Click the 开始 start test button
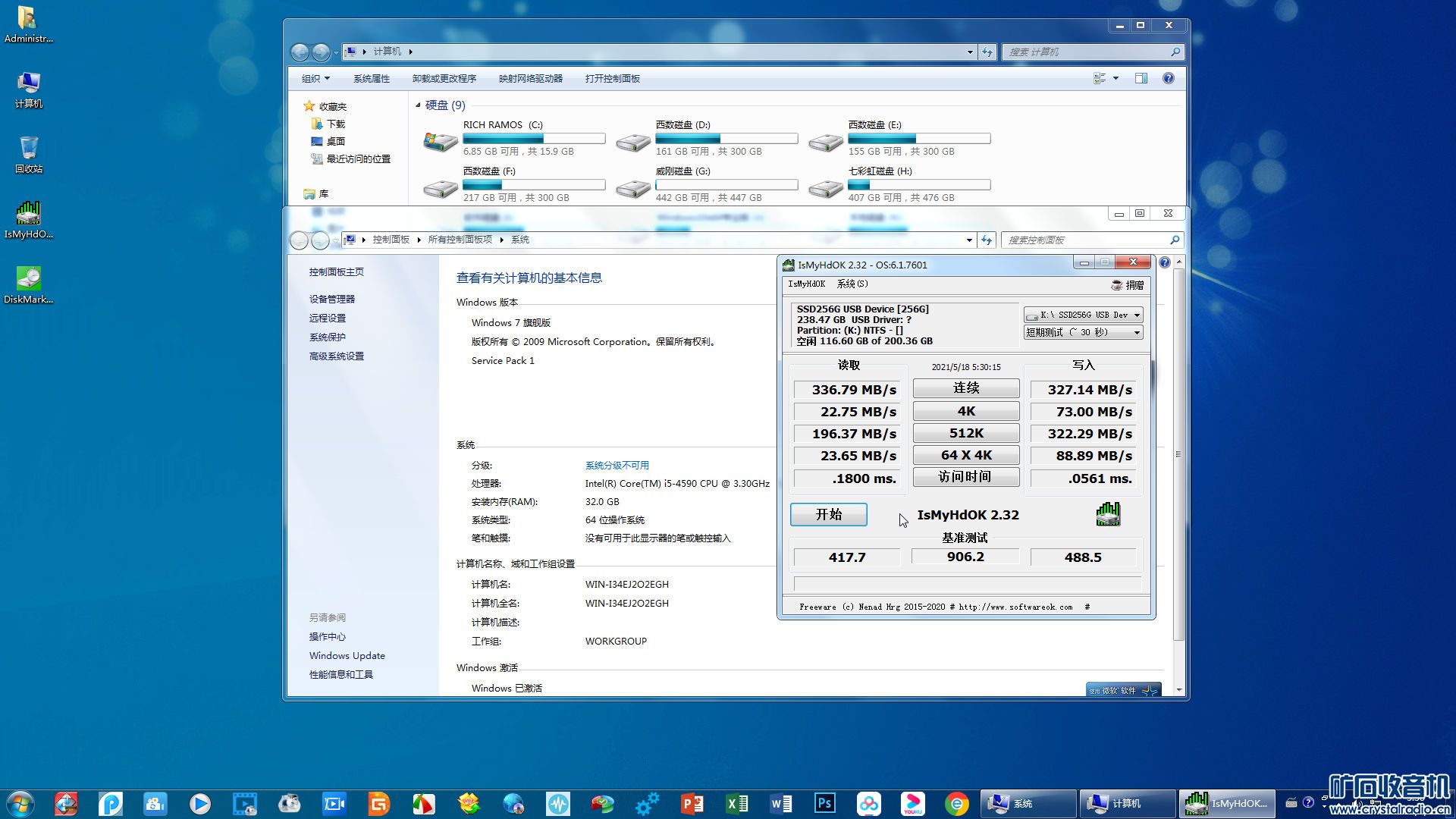The height and width of the screenshot is (819, 1456). pyautogui.click(x=829, y=514)
